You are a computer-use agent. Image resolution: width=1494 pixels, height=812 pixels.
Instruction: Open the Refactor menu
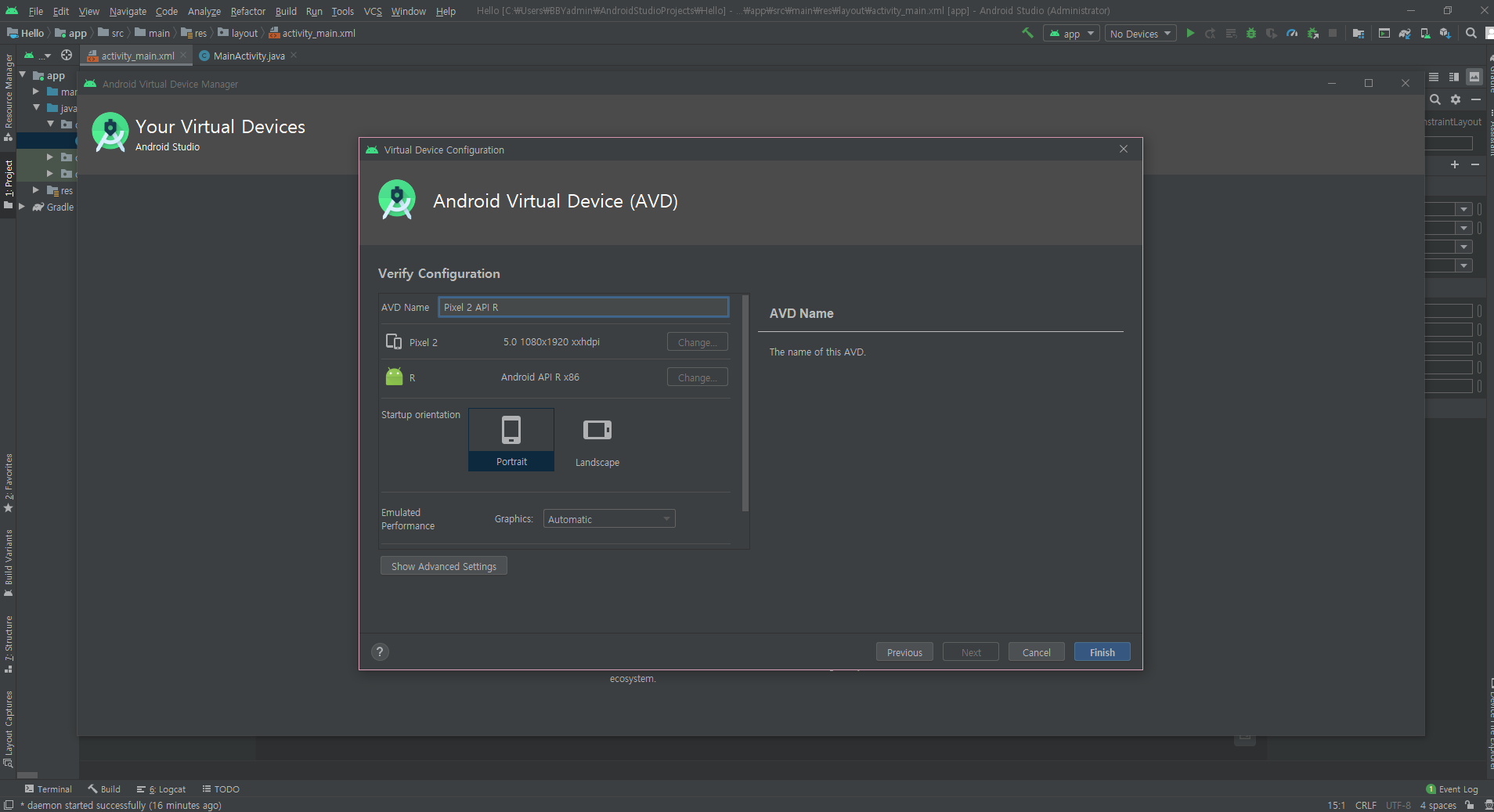[x=247, y=11]
